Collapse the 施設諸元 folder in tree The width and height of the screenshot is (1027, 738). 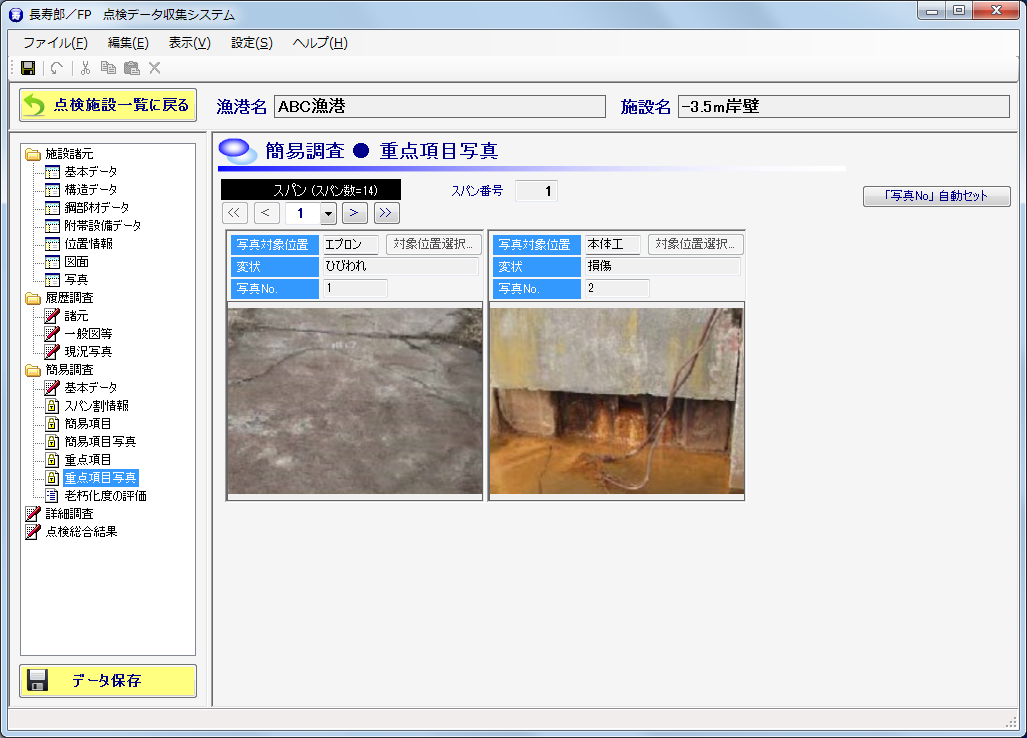33,154
